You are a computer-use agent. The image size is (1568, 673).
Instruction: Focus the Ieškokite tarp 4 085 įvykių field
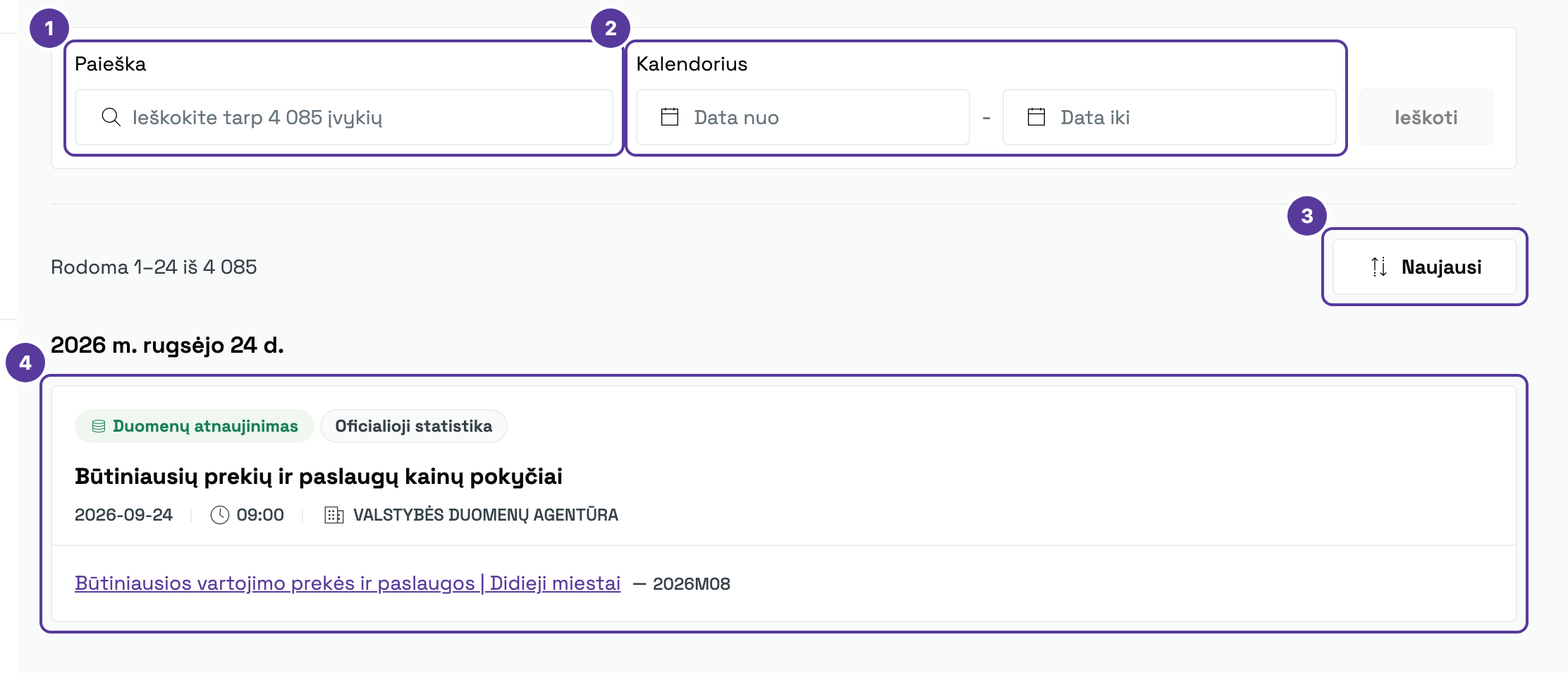coord(344,117)
